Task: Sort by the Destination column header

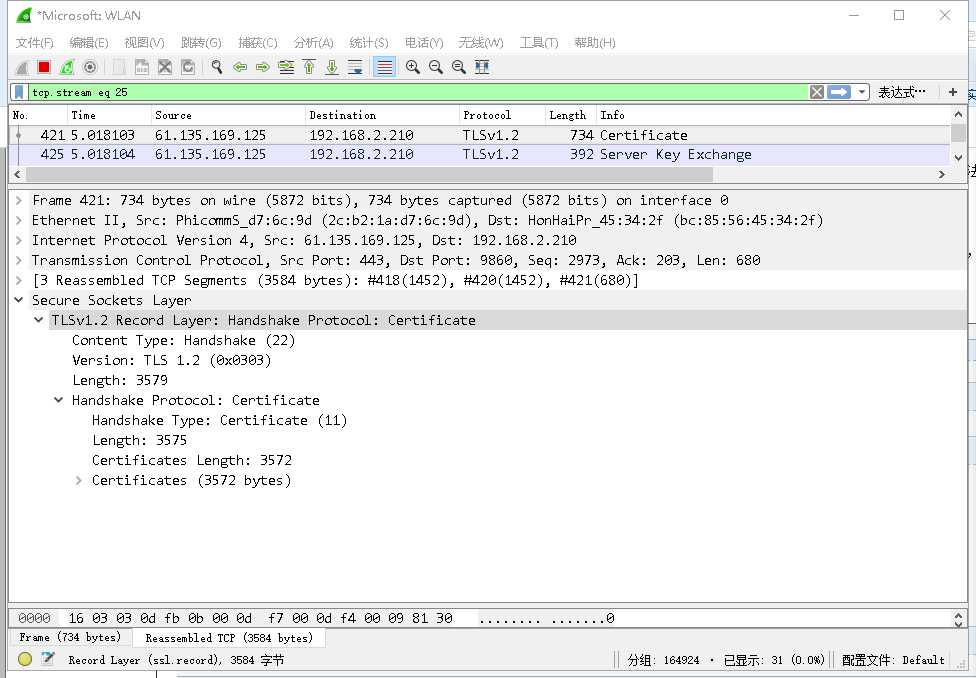Action: [382, 115]
